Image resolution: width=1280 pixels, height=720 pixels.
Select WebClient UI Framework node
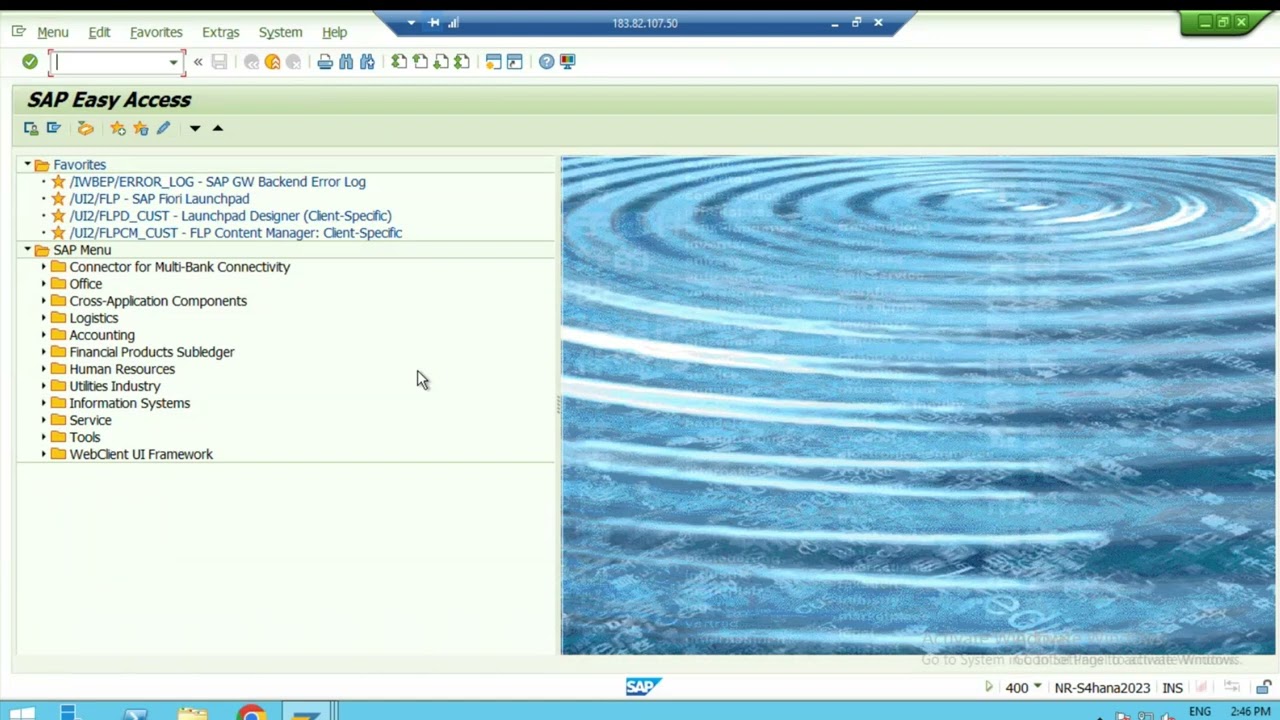(141, 454)
